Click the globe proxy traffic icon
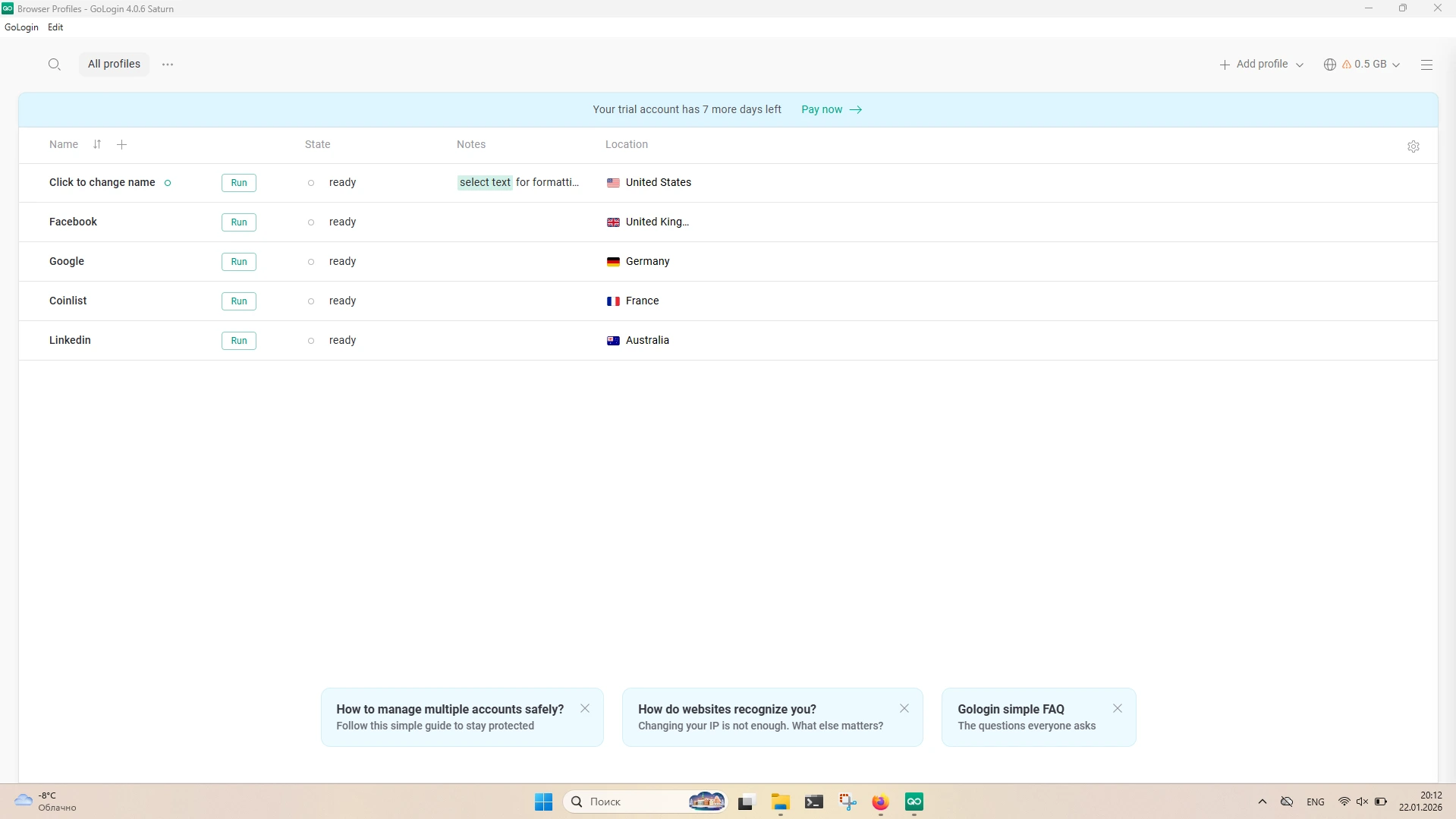This screenshot has width=1456, height=819. 1329,65
